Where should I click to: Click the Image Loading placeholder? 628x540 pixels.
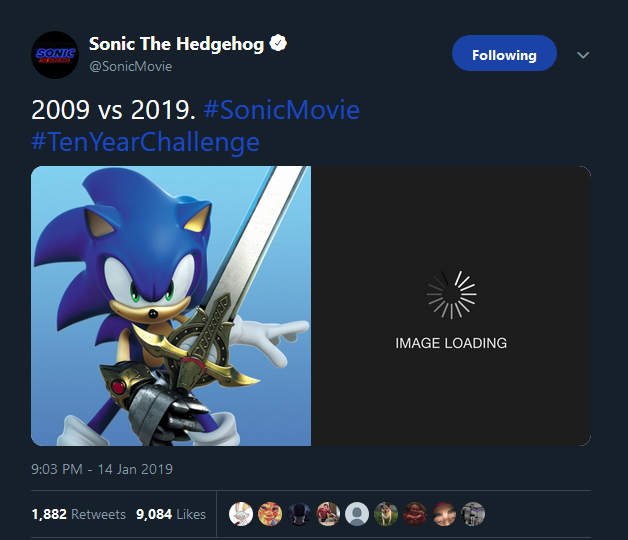click(451, 305)
